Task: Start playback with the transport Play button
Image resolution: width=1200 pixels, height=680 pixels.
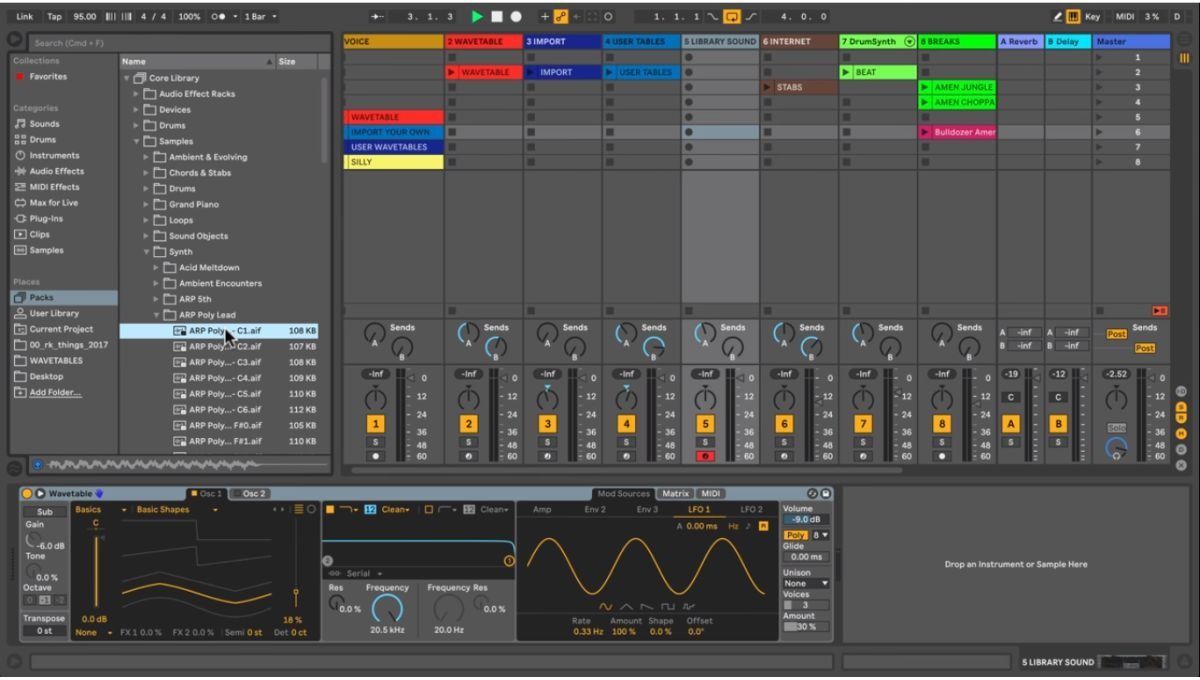Action: click(477, 17)
